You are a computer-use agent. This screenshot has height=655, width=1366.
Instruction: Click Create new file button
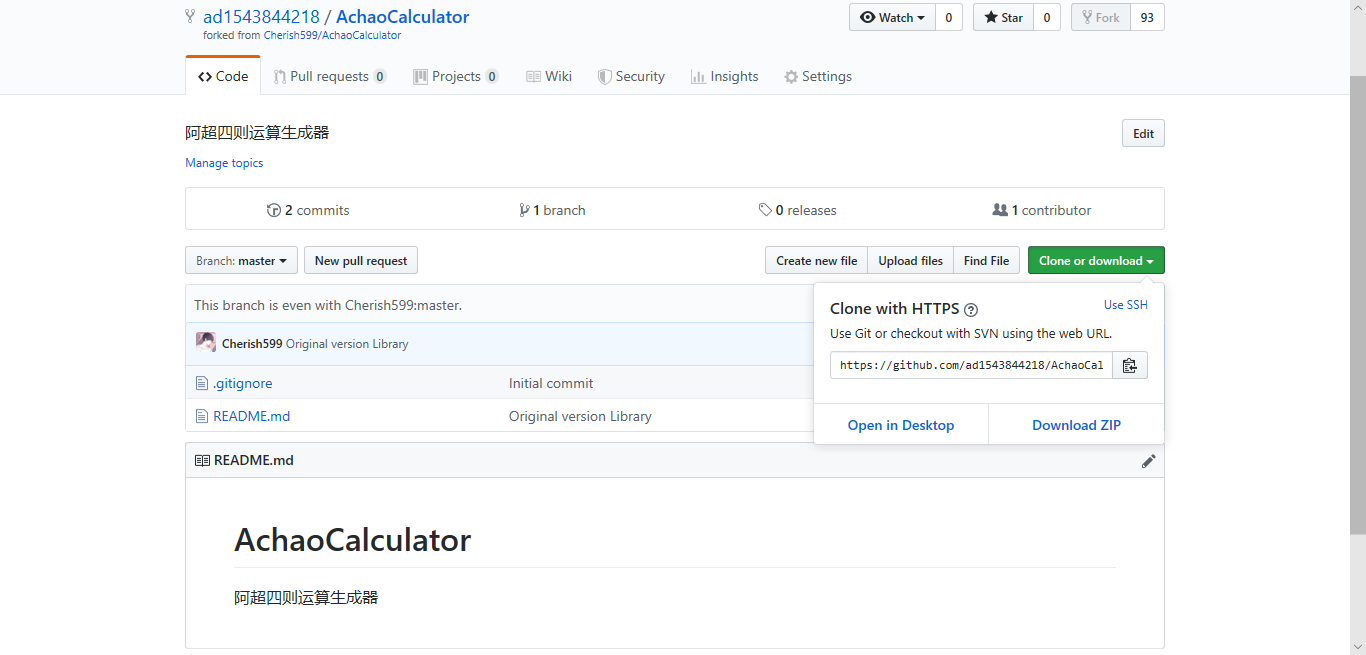(x=816, y=260)
